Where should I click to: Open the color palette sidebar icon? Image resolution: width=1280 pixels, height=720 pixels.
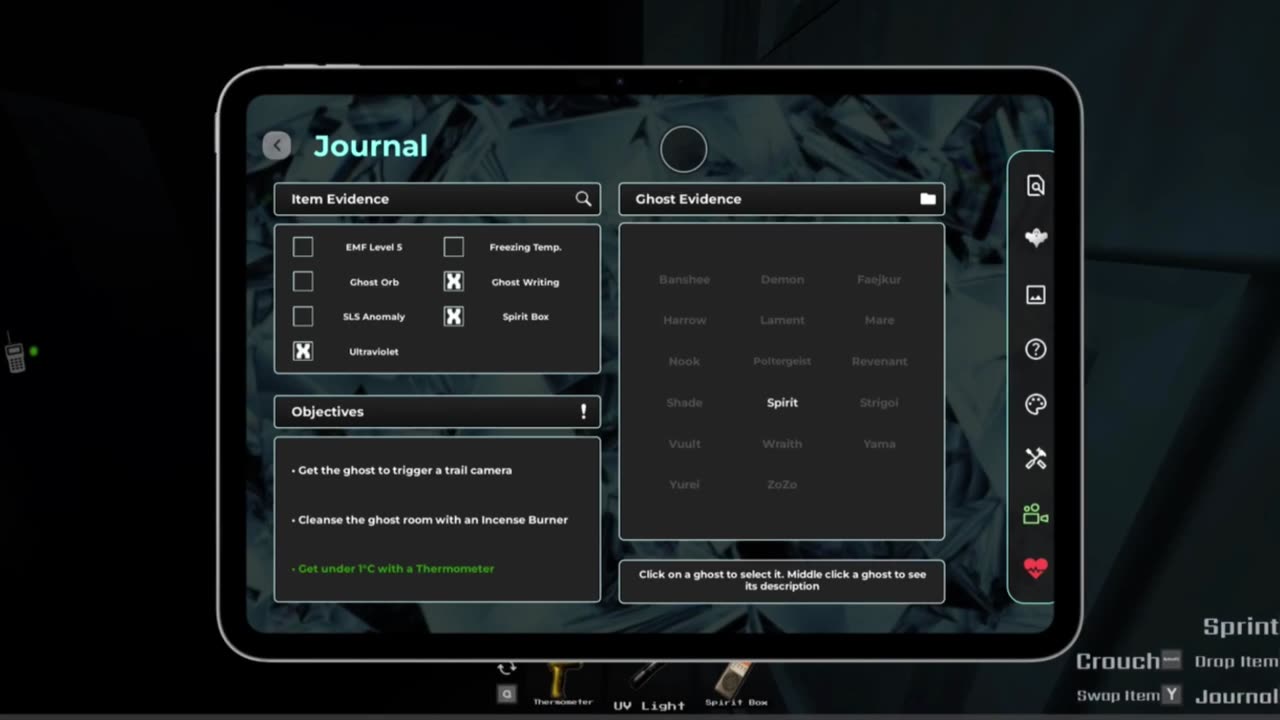click(x=1035, y=404)
